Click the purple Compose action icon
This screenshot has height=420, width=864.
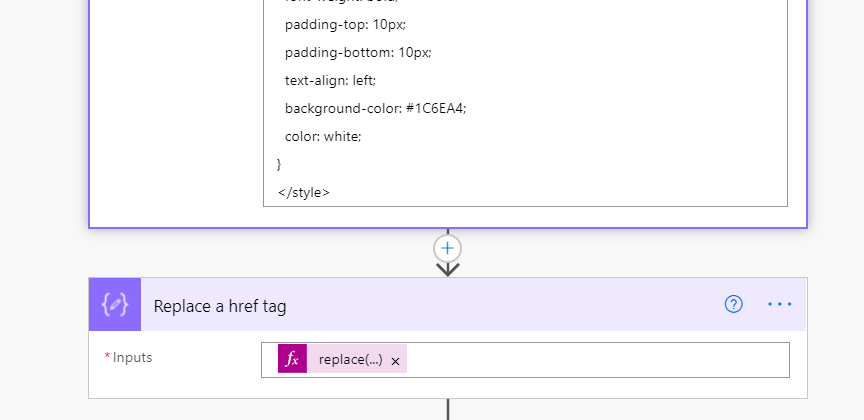(116, 305)
